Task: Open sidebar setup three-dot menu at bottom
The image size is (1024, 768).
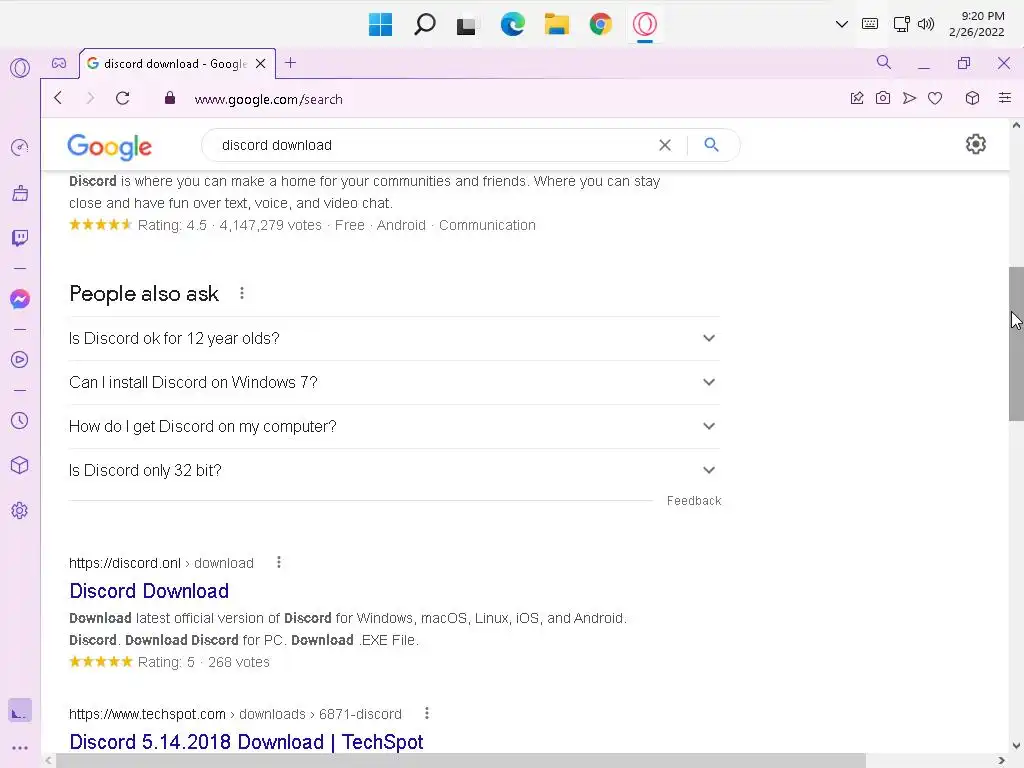Action: click(x=20, y=748)
